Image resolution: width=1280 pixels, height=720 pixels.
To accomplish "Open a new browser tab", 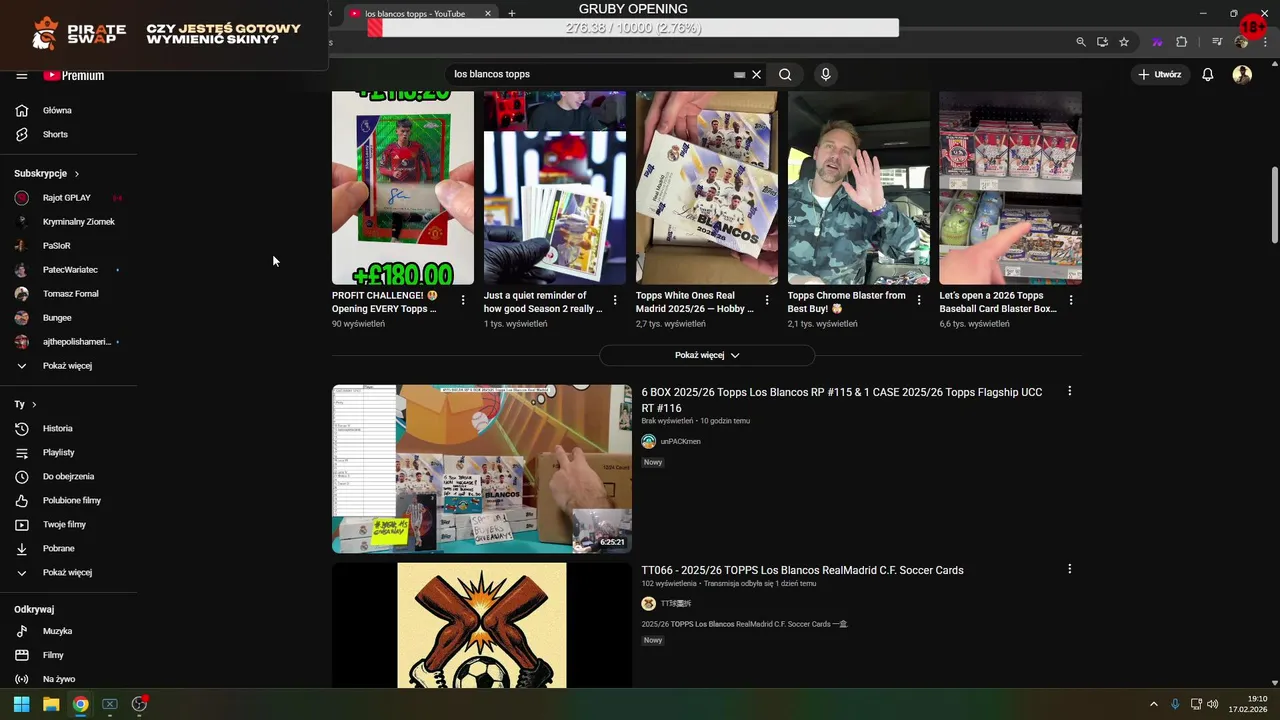I will [x=512, y=14].
